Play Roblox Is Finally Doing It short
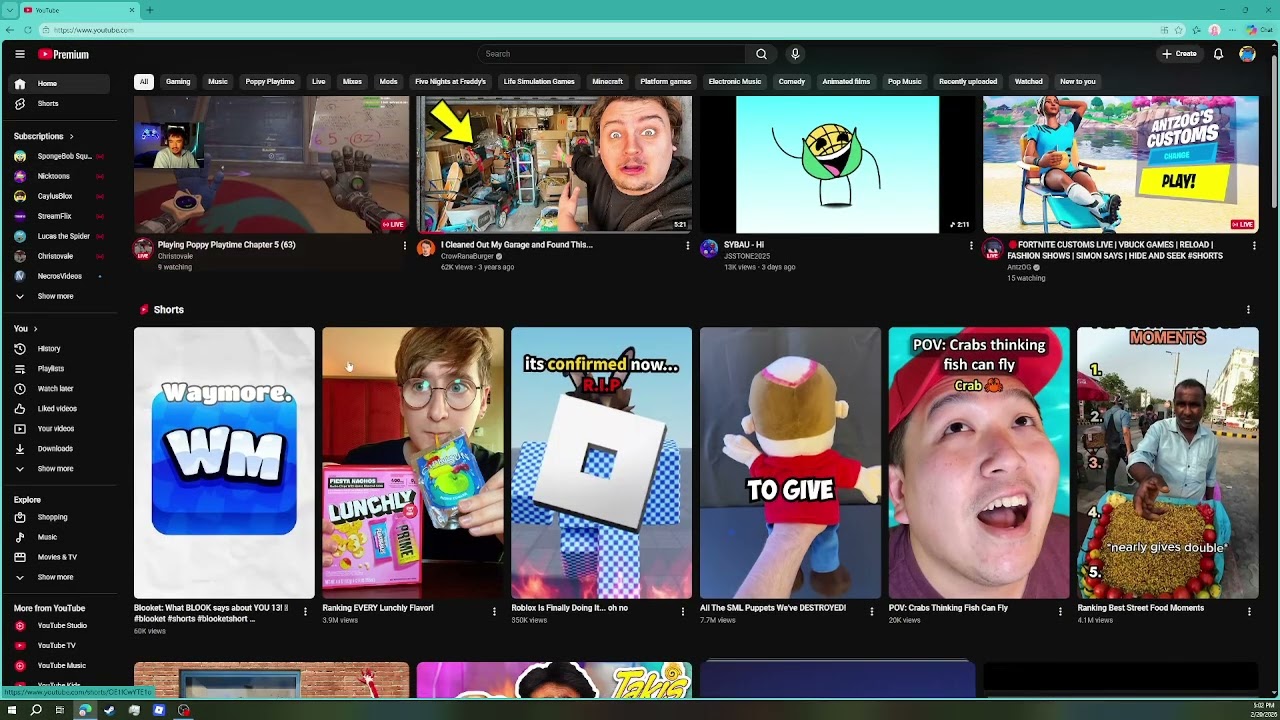 pos(601,463)
